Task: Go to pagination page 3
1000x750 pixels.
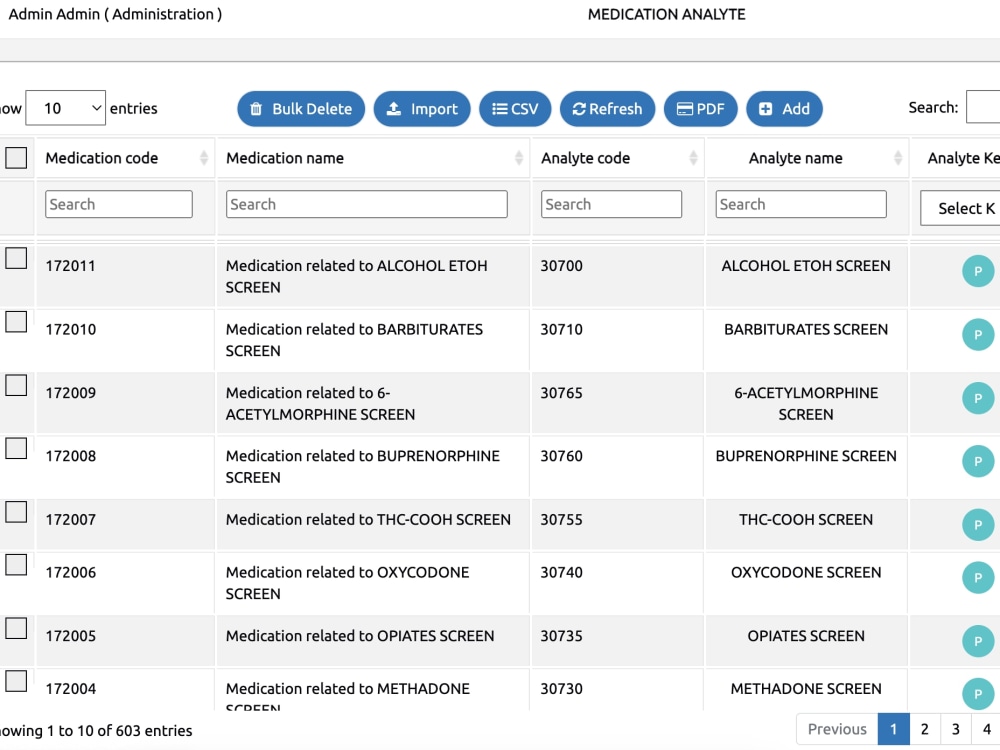Action: pyautogui.click(x=955, y=729)
